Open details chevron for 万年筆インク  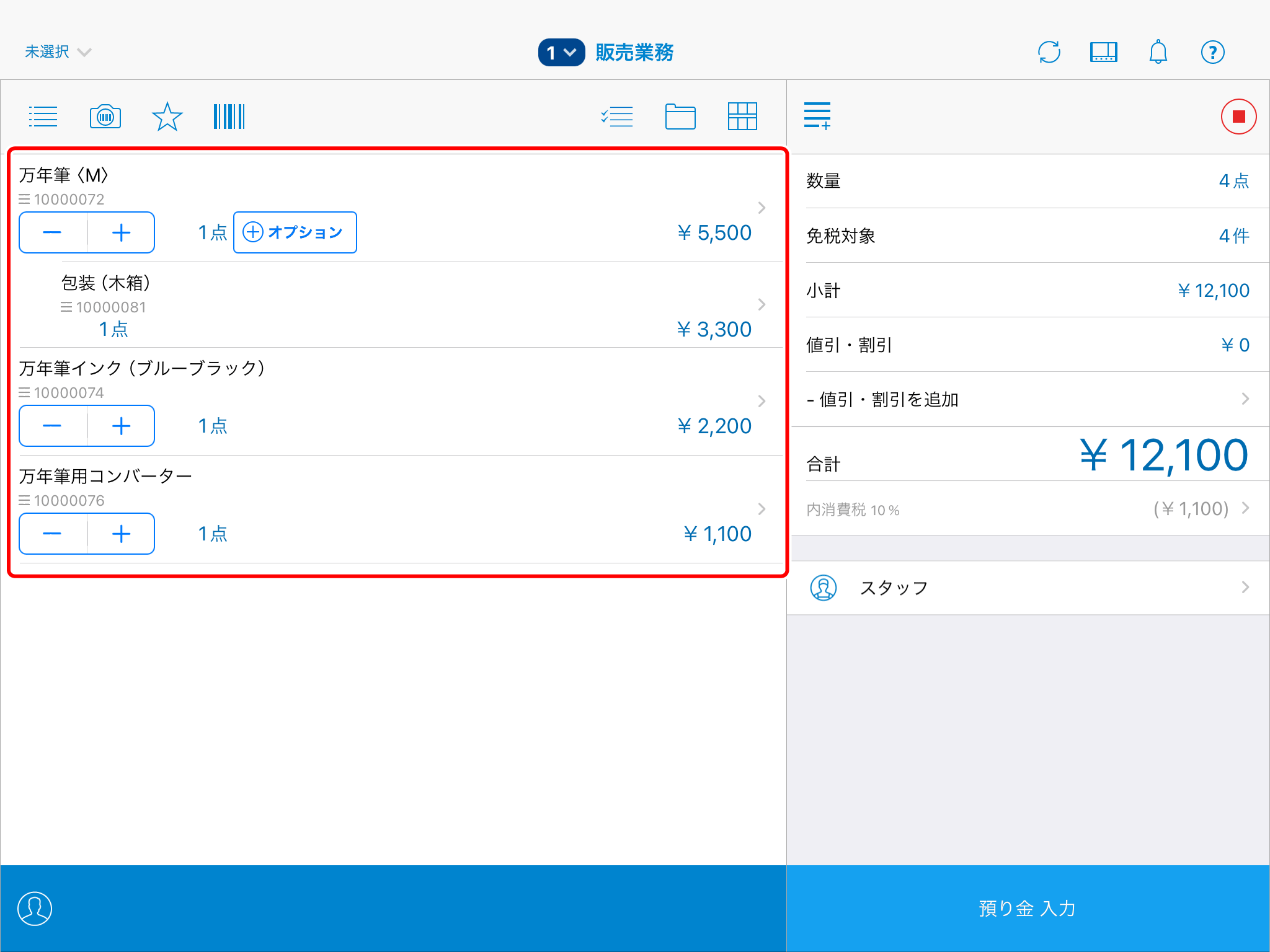click(762, 401)
